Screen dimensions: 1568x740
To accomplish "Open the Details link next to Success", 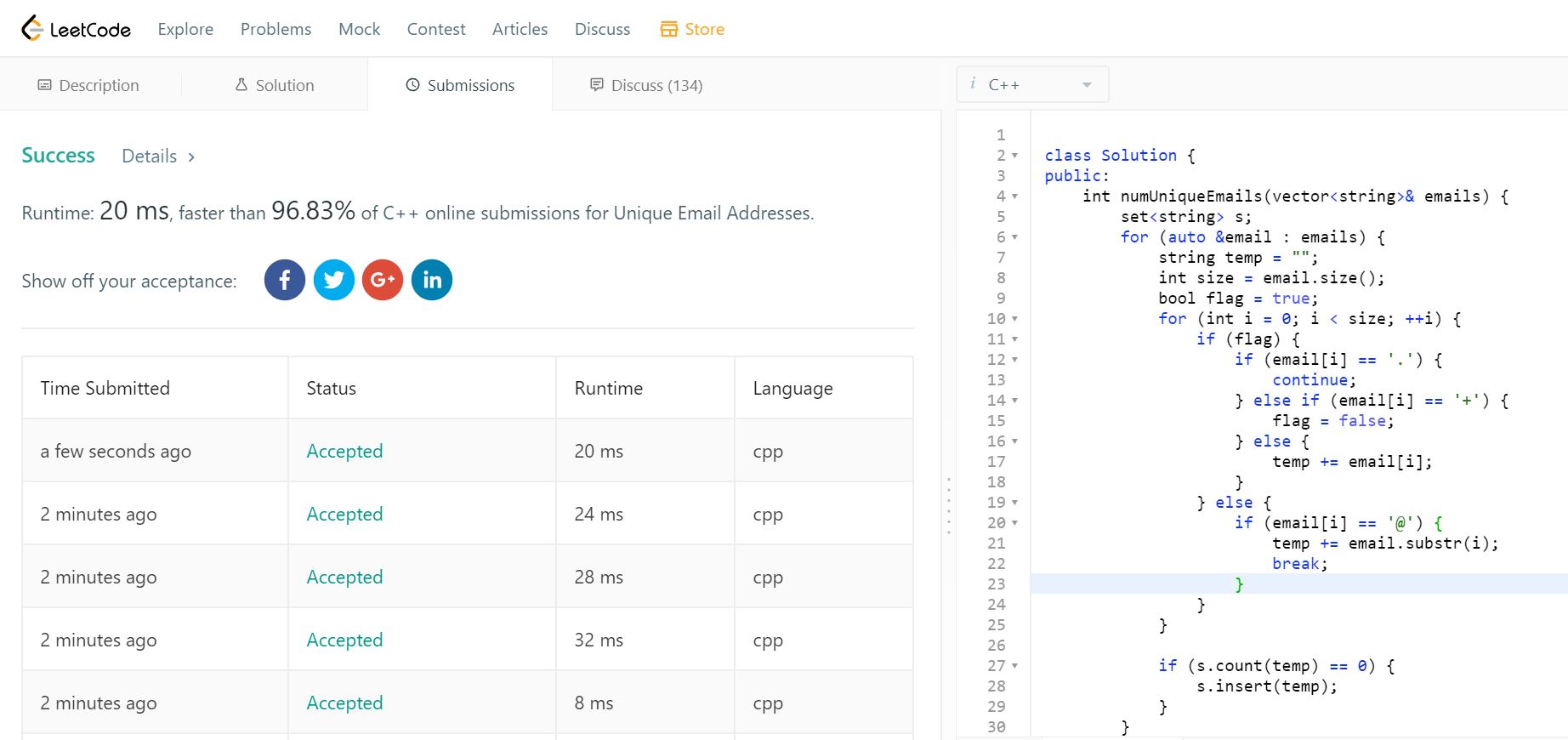I will [x=158, y=157].
